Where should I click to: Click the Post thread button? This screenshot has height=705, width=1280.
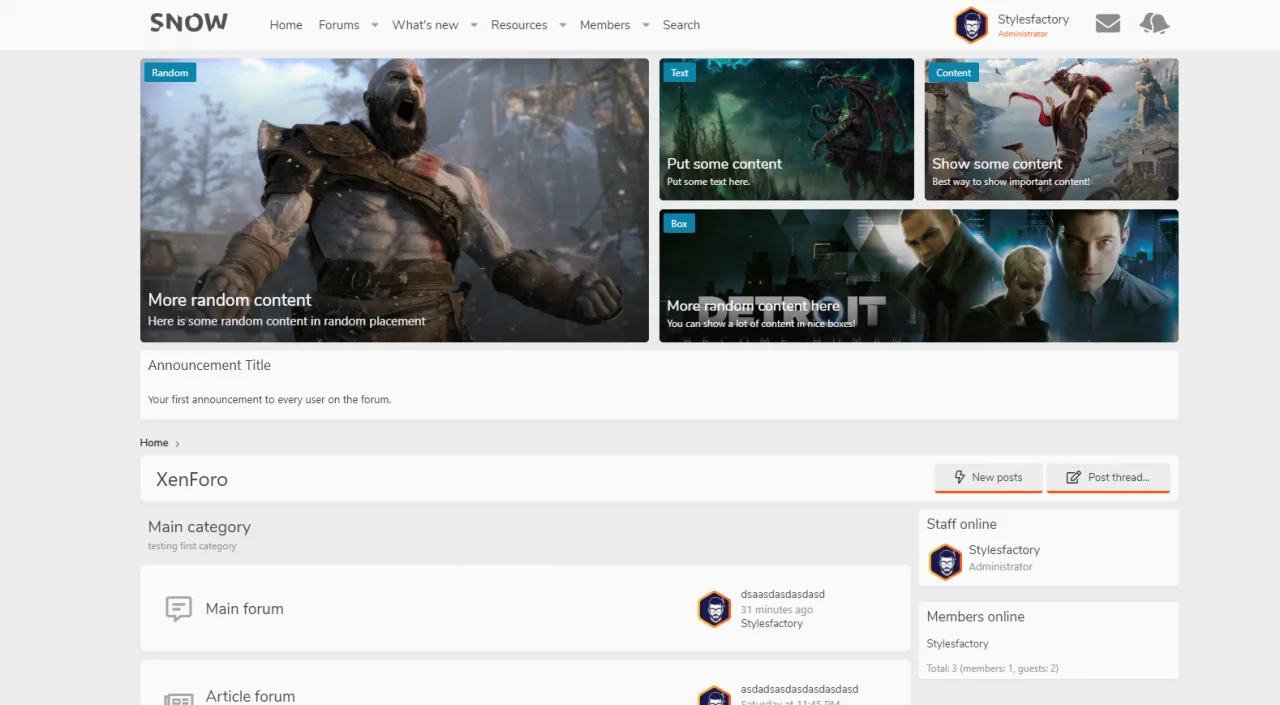tap(1108, 477)
